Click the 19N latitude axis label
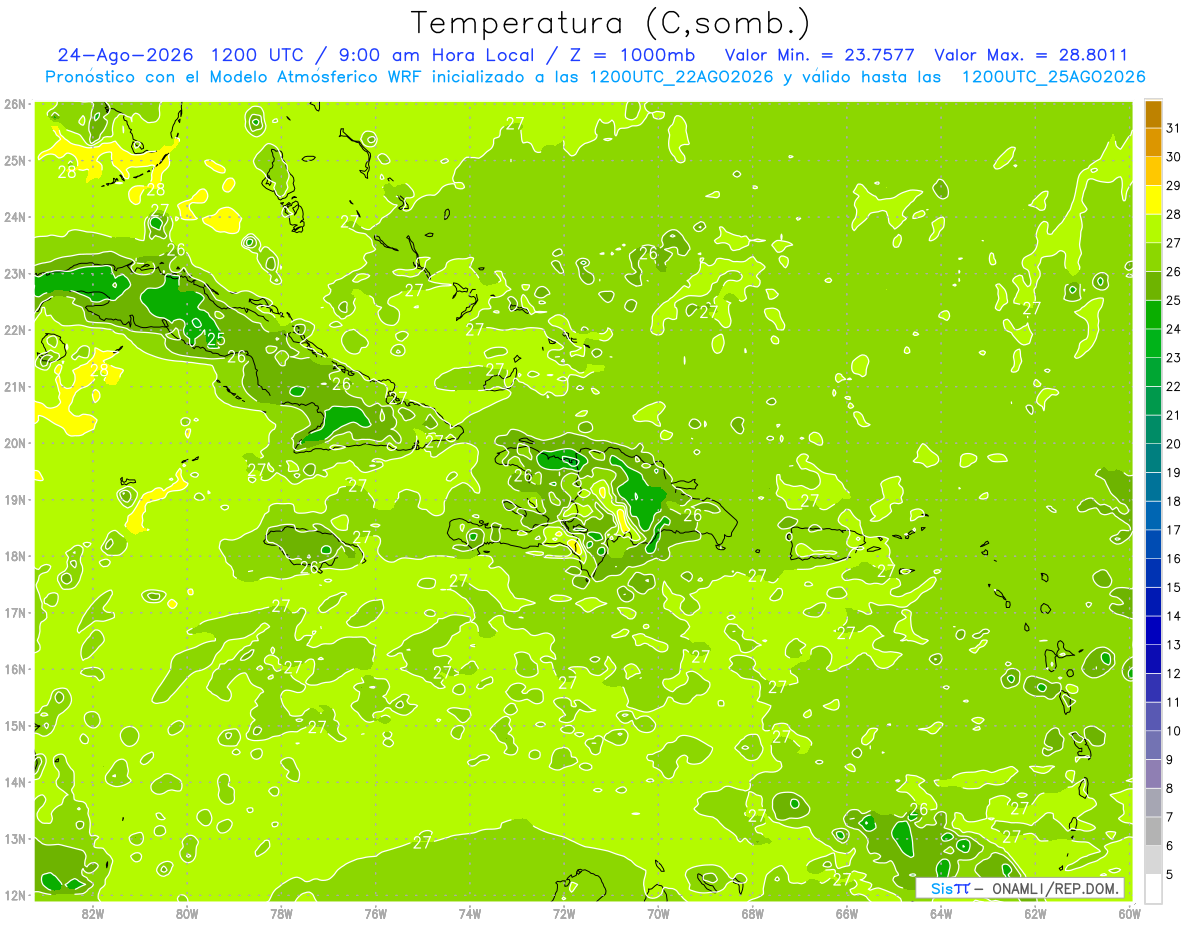Viewport: 1200px width, 927px height. click(x=15, y=499)
